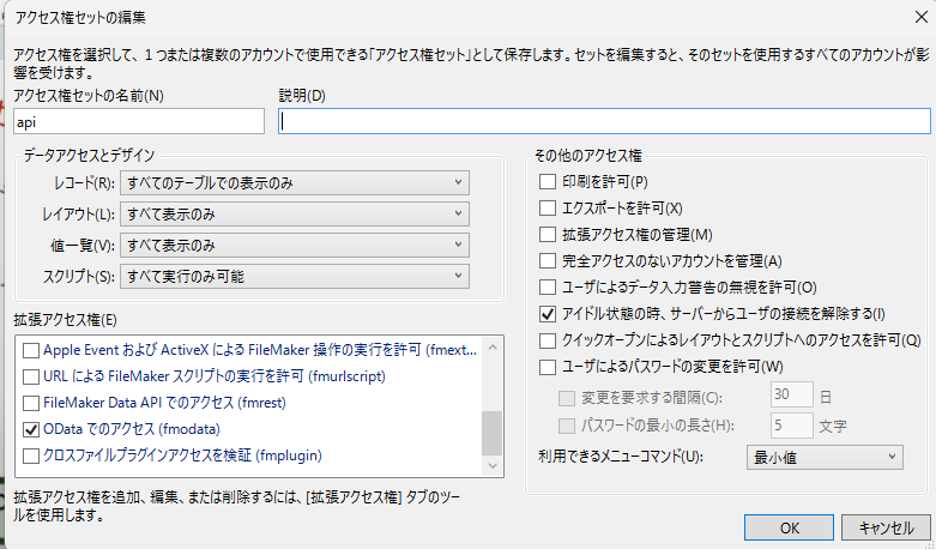Screen dimensions: 936x550
Task: Check クロスファイルプラグインアクセスを検証 (fmplugin)
Action: pos(31,455)
